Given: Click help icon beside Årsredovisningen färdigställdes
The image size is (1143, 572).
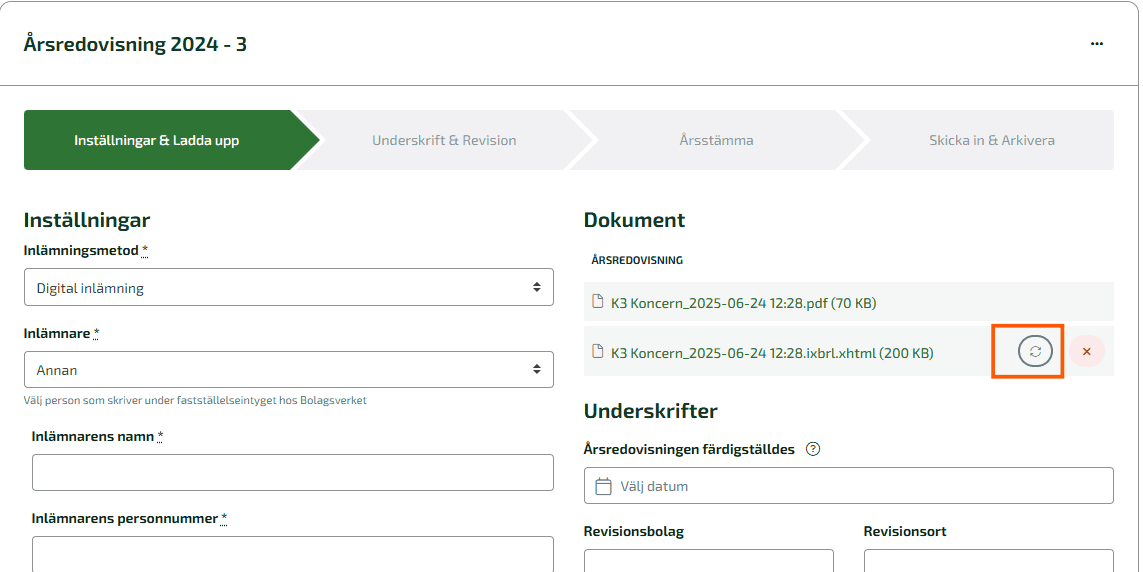Looking at the screenshot, I should (x=813, y=449).
